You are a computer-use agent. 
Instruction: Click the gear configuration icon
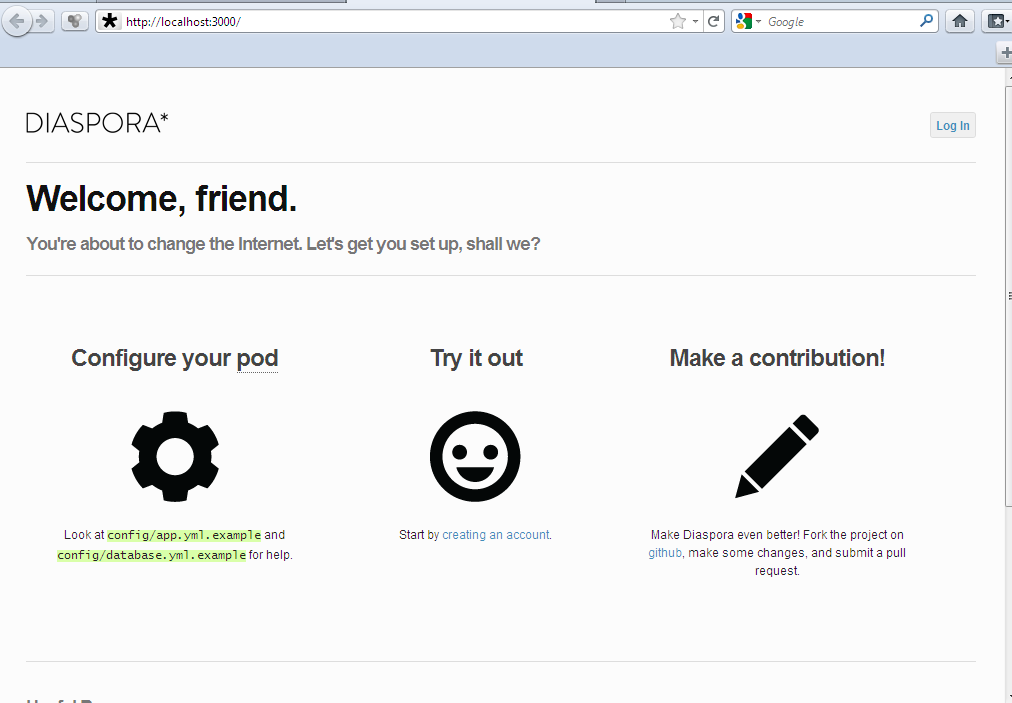click(175, 456)
